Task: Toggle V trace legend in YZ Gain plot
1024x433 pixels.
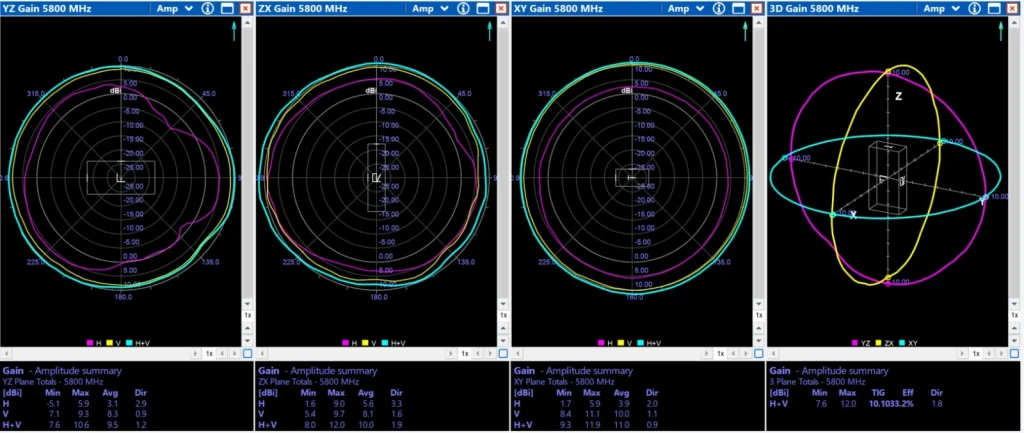Action: coord(113,343)
